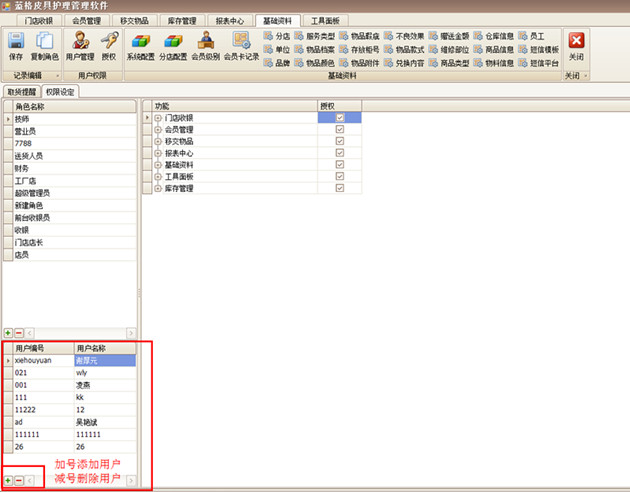This screenshot has width=630, height=492.
Task: Switch to the 报表中心 ribbon tab
Action: [x=229, y=20]
